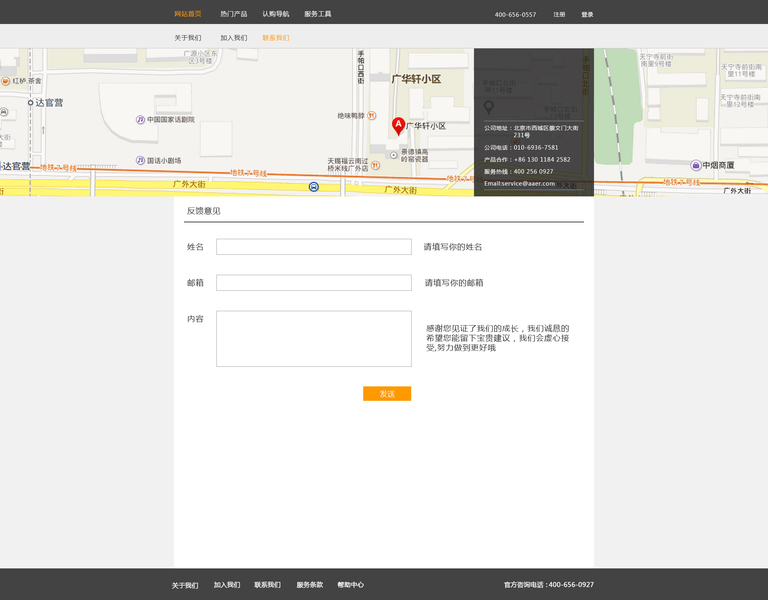The height and width of the screenshot is (600, 768).
Task: Click the 产品合作 +86 130 1184 2582 text
Action: [527, 160]
